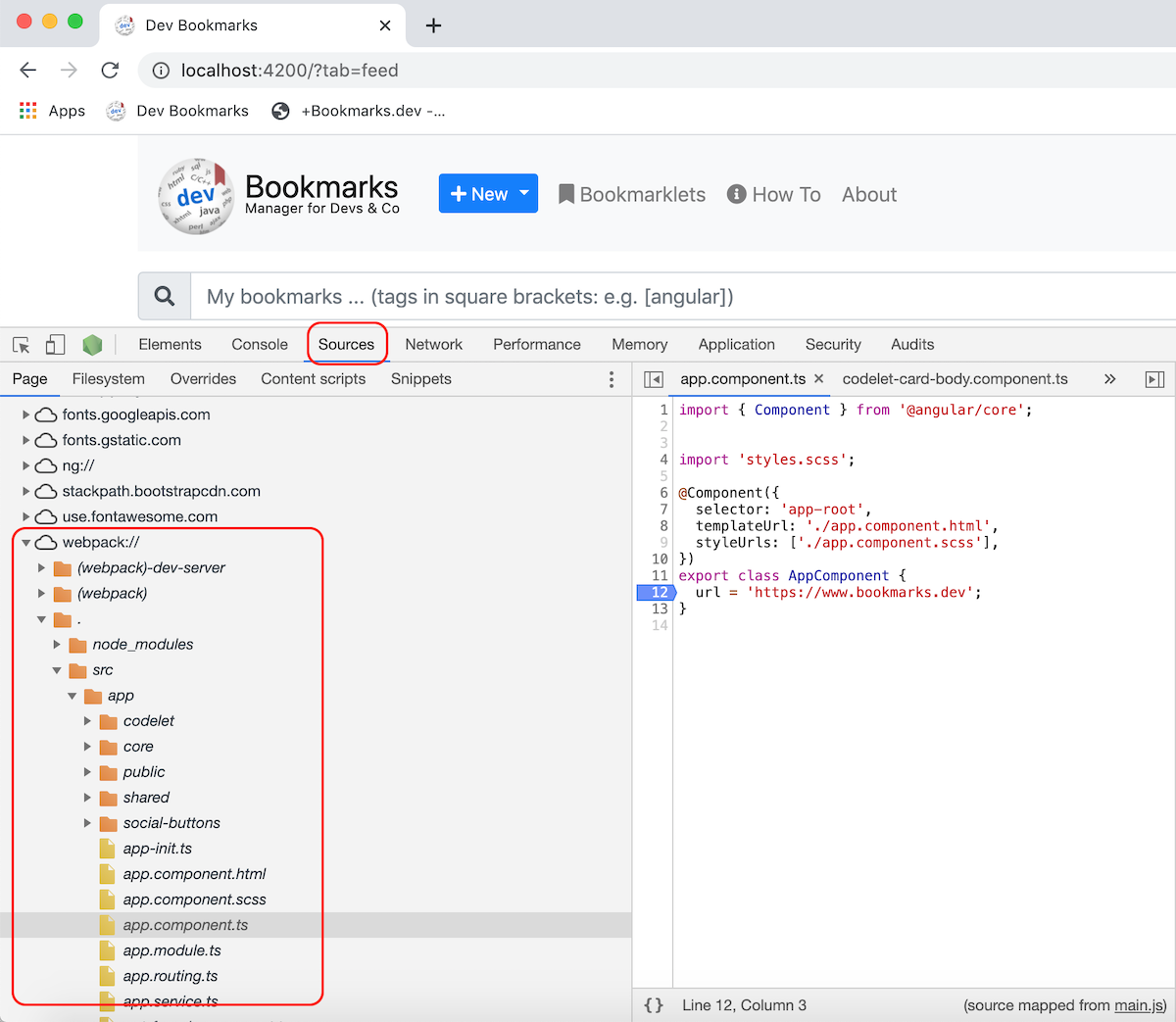1176x1022 pixels.
Task: Switch to the Elements tab
Action: pos(170,344)
